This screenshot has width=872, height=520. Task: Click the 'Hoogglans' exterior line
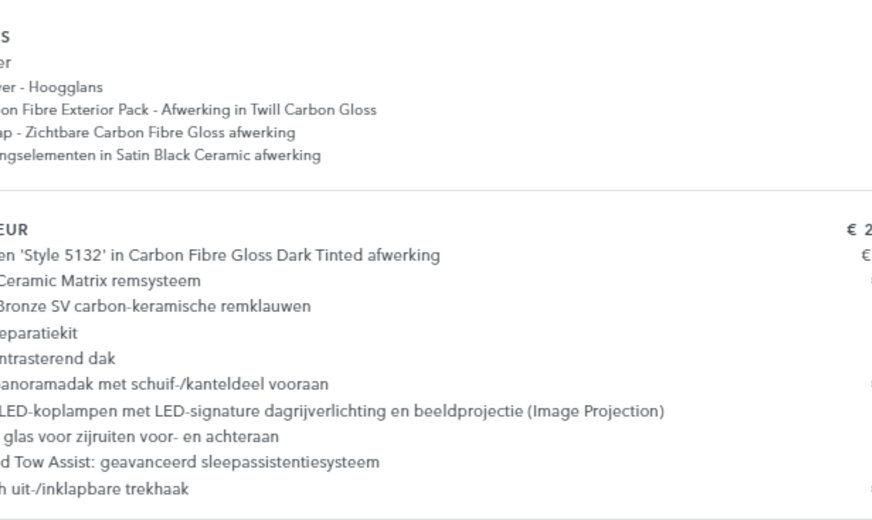coord(52,87)
